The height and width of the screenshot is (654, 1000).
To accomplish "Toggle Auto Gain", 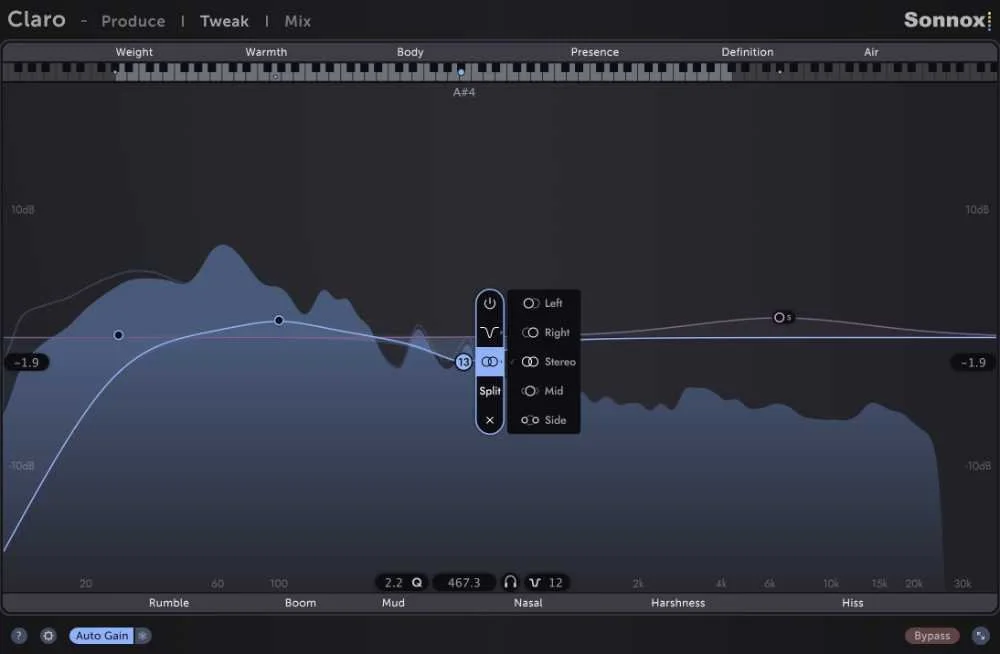I will (102, 635).
